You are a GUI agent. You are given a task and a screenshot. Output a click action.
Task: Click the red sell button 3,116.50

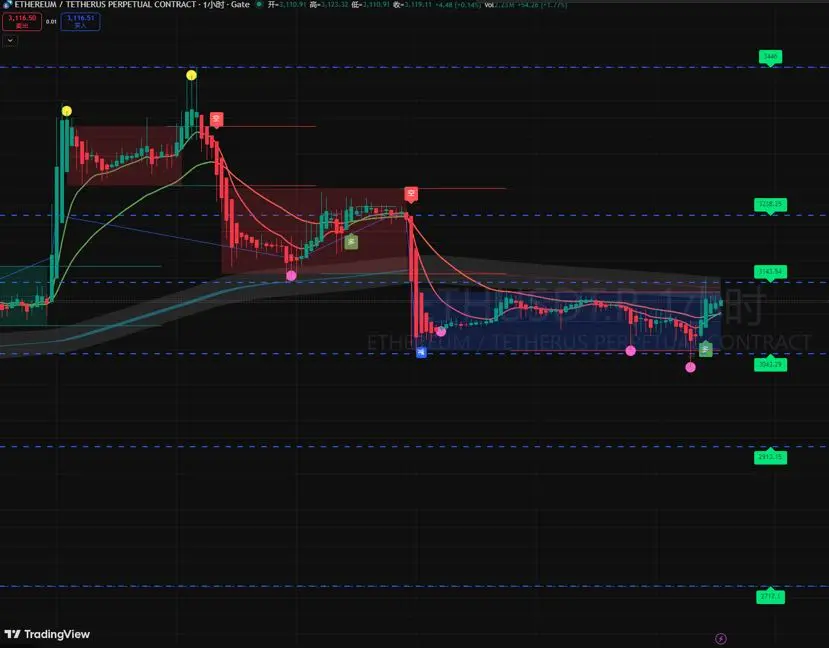click(22, 22)
